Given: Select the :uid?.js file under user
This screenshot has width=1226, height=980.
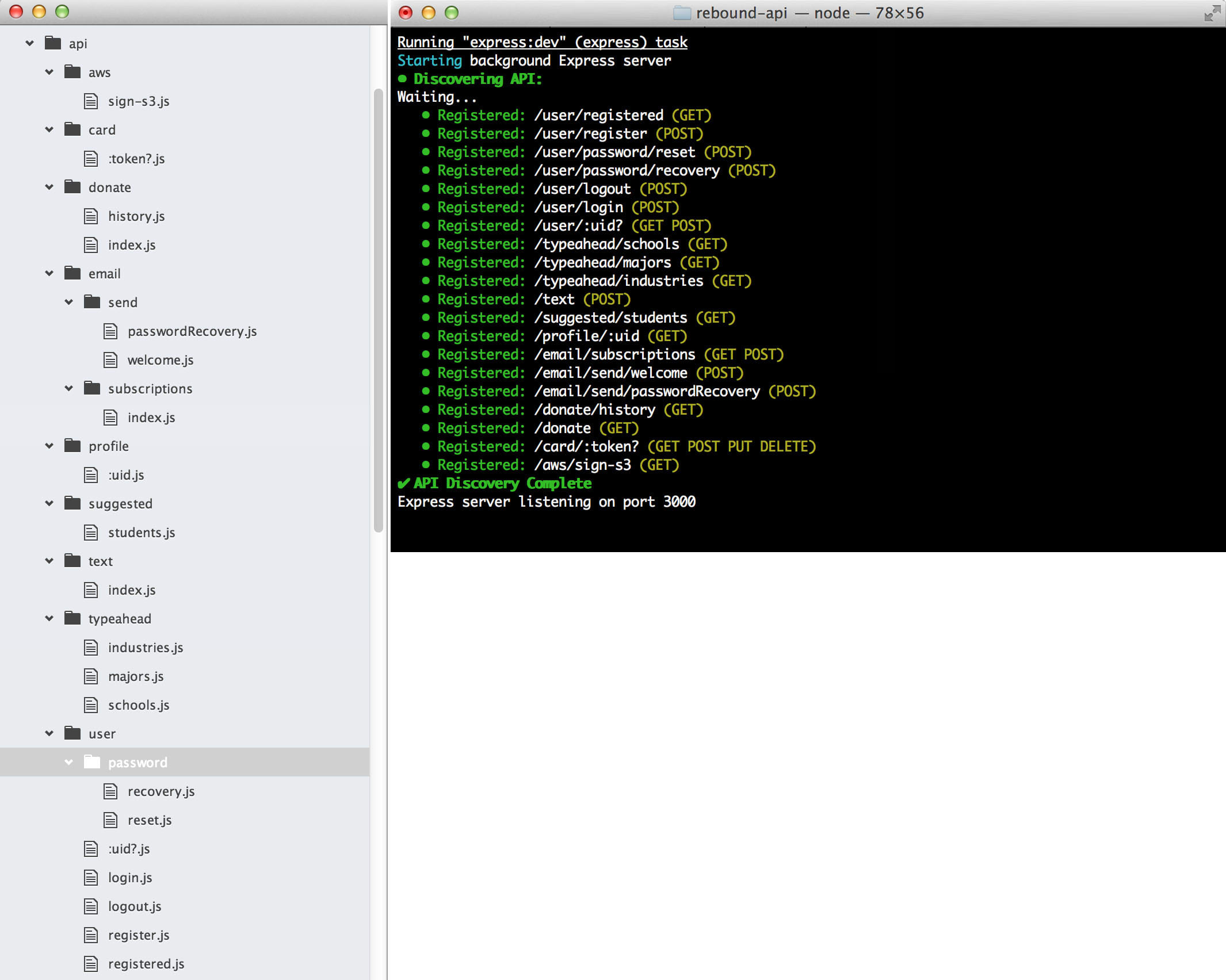Looking at the screenshot, I should point(129,849).
